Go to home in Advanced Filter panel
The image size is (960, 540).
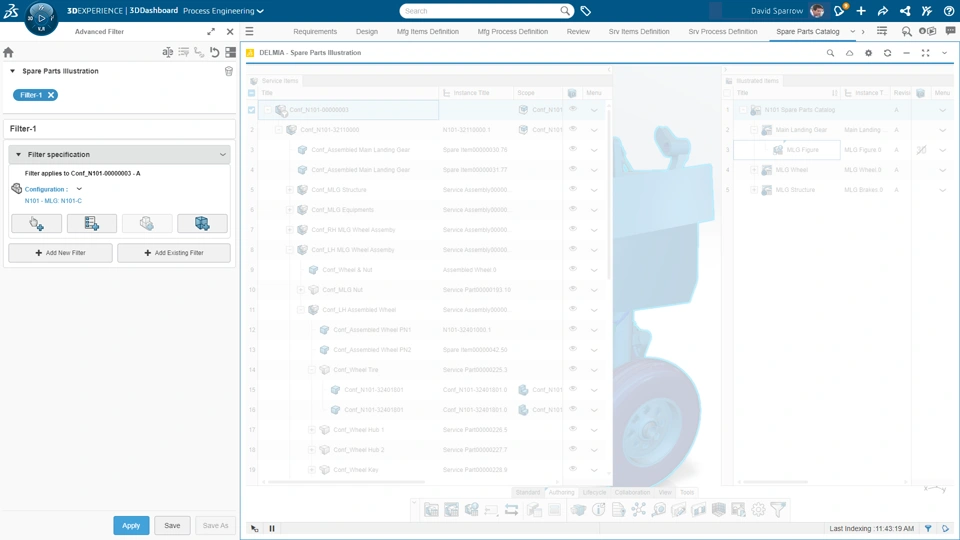pos(8,53)
